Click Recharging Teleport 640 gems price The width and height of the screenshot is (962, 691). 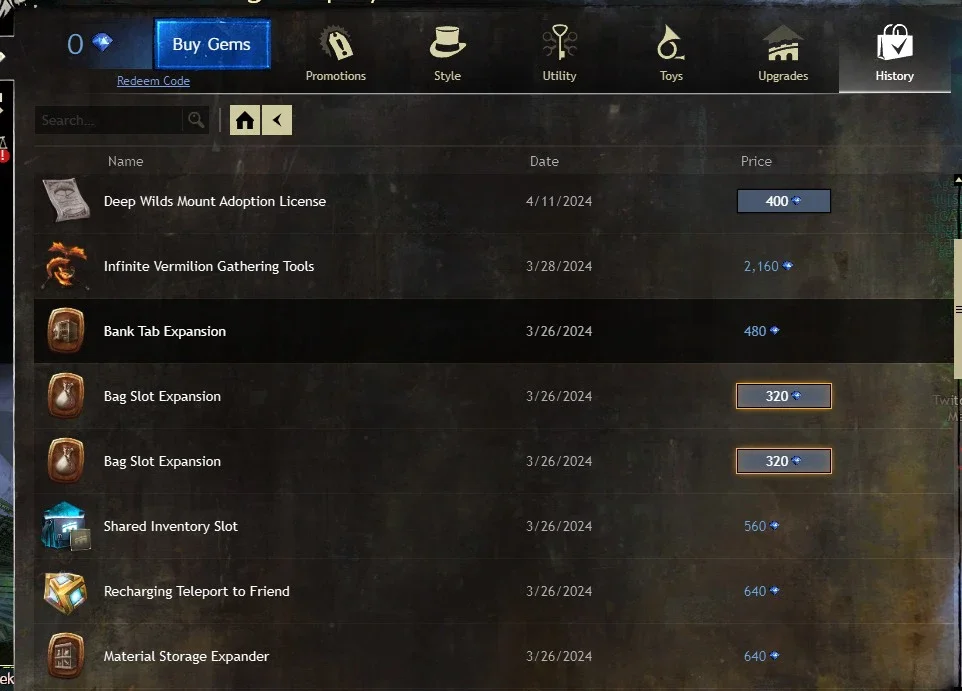[x=761, y=592]
